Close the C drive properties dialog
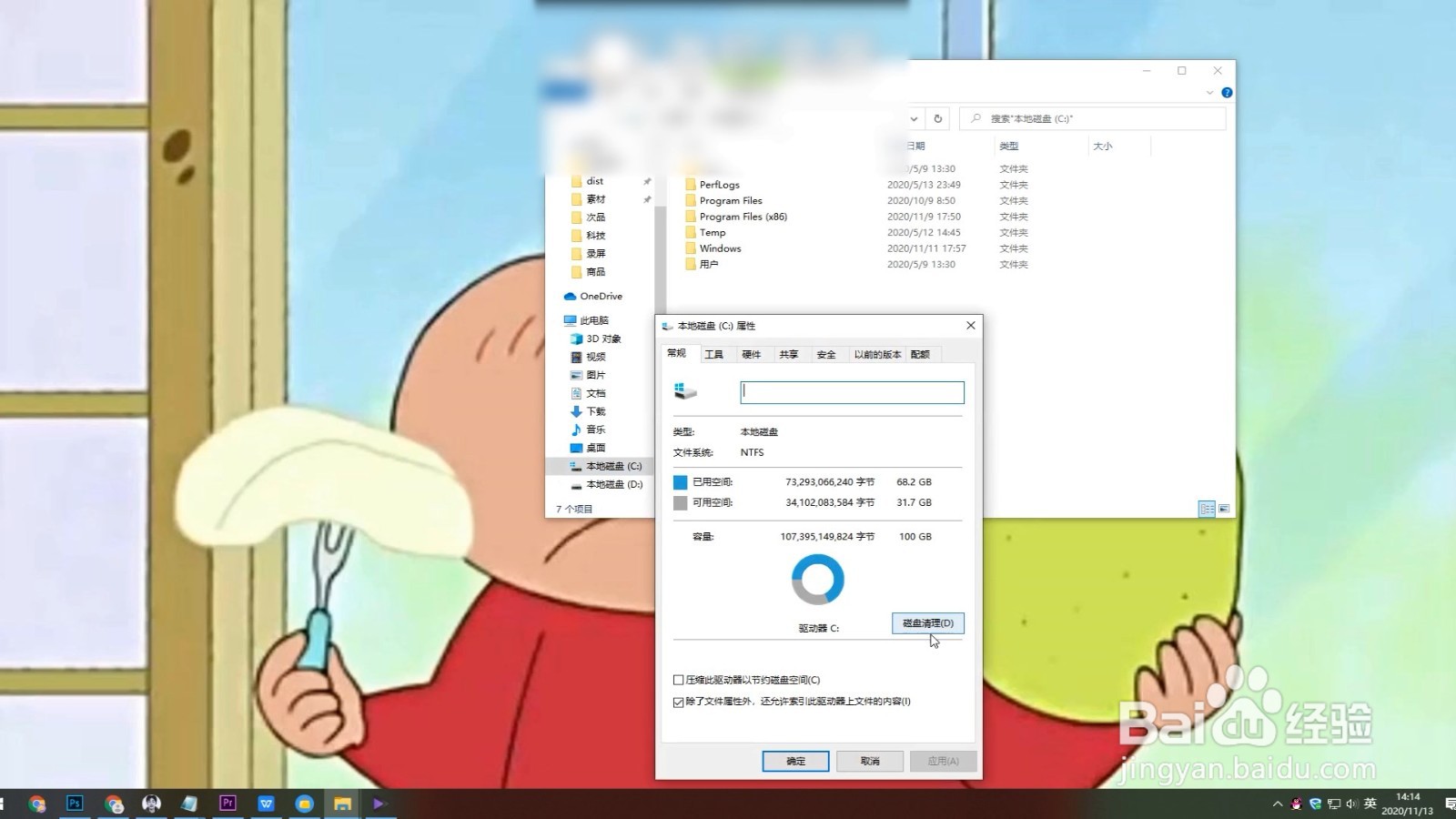Viewport: 1456px width, 819px height. point(970,325)
